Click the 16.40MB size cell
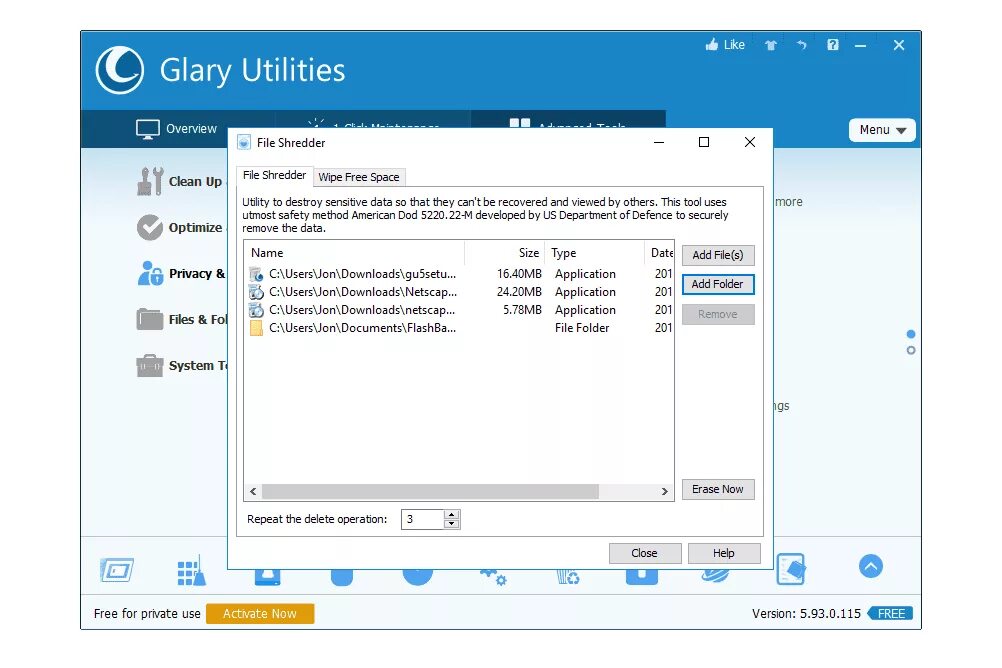 tap(519, 274)
